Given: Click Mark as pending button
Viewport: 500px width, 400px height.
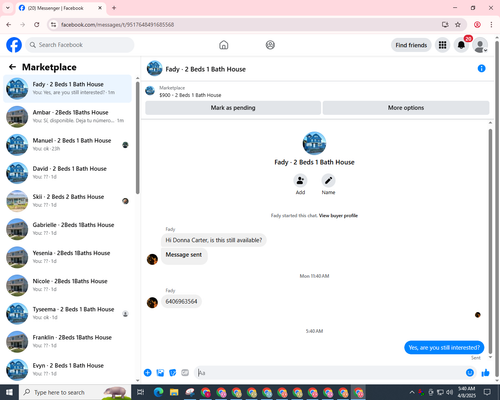Looking at the screenshot, I should [233, 108].
